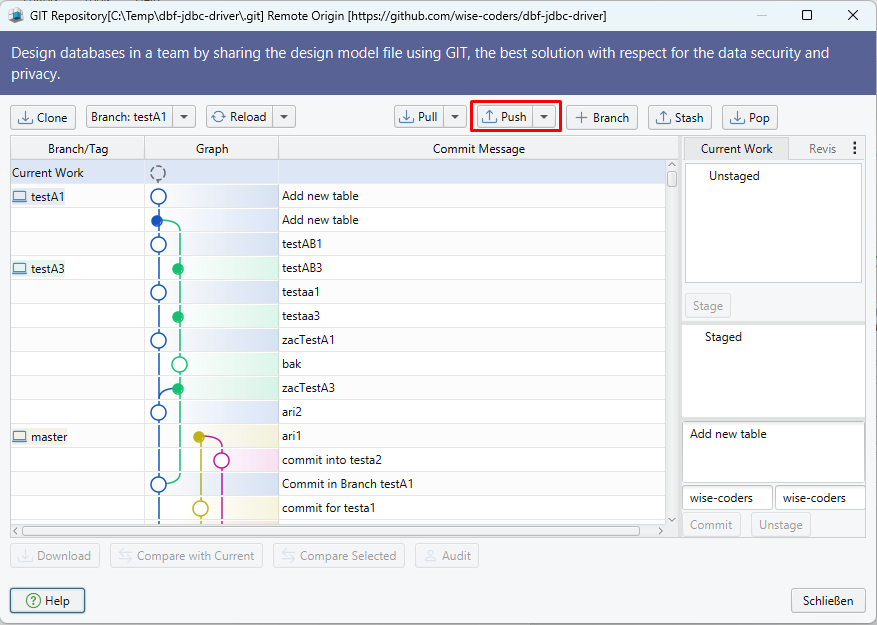
Task: Click the Staged files list label
Action: tap(723, 337)
